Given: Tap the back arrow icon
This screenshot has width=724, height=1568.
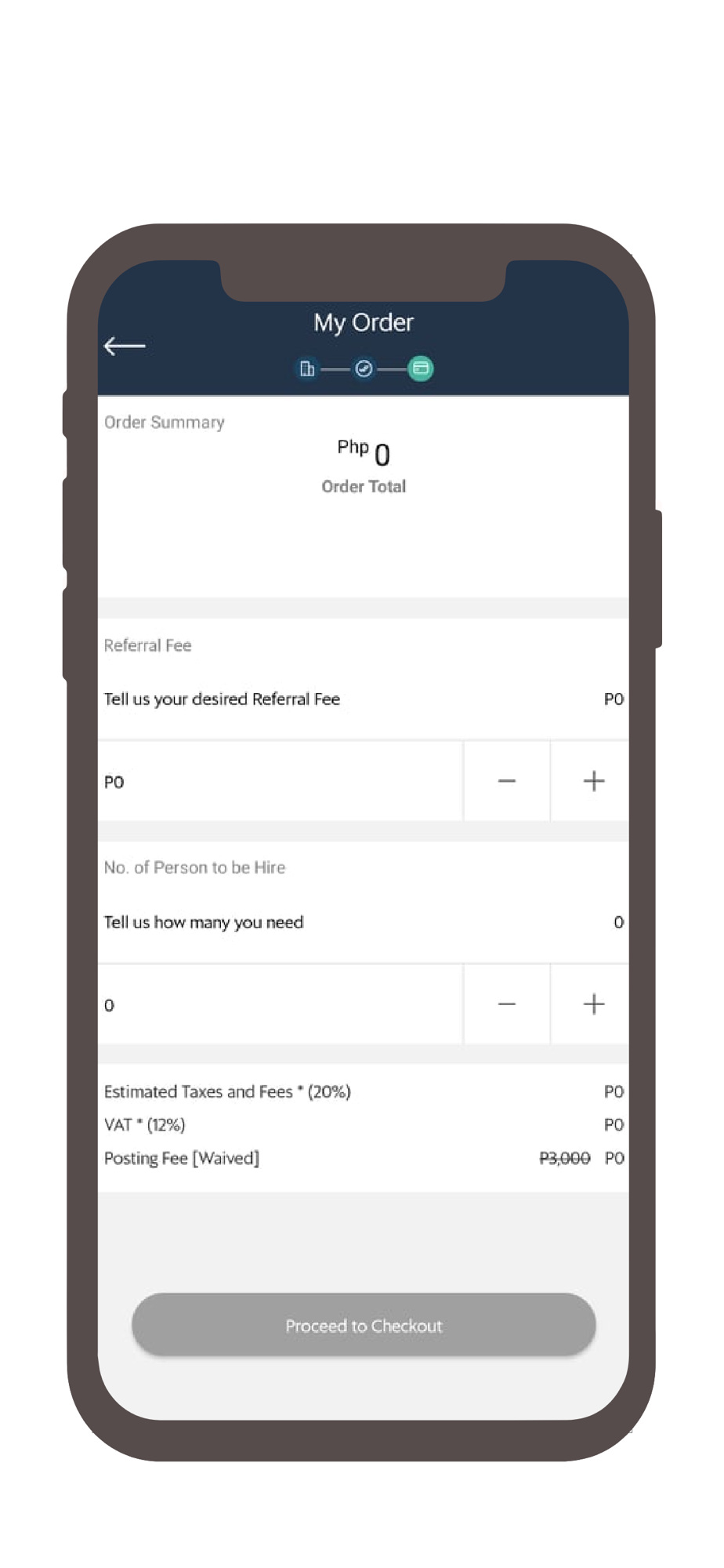Looking at the screenshot, I should (x=125, y=346).
